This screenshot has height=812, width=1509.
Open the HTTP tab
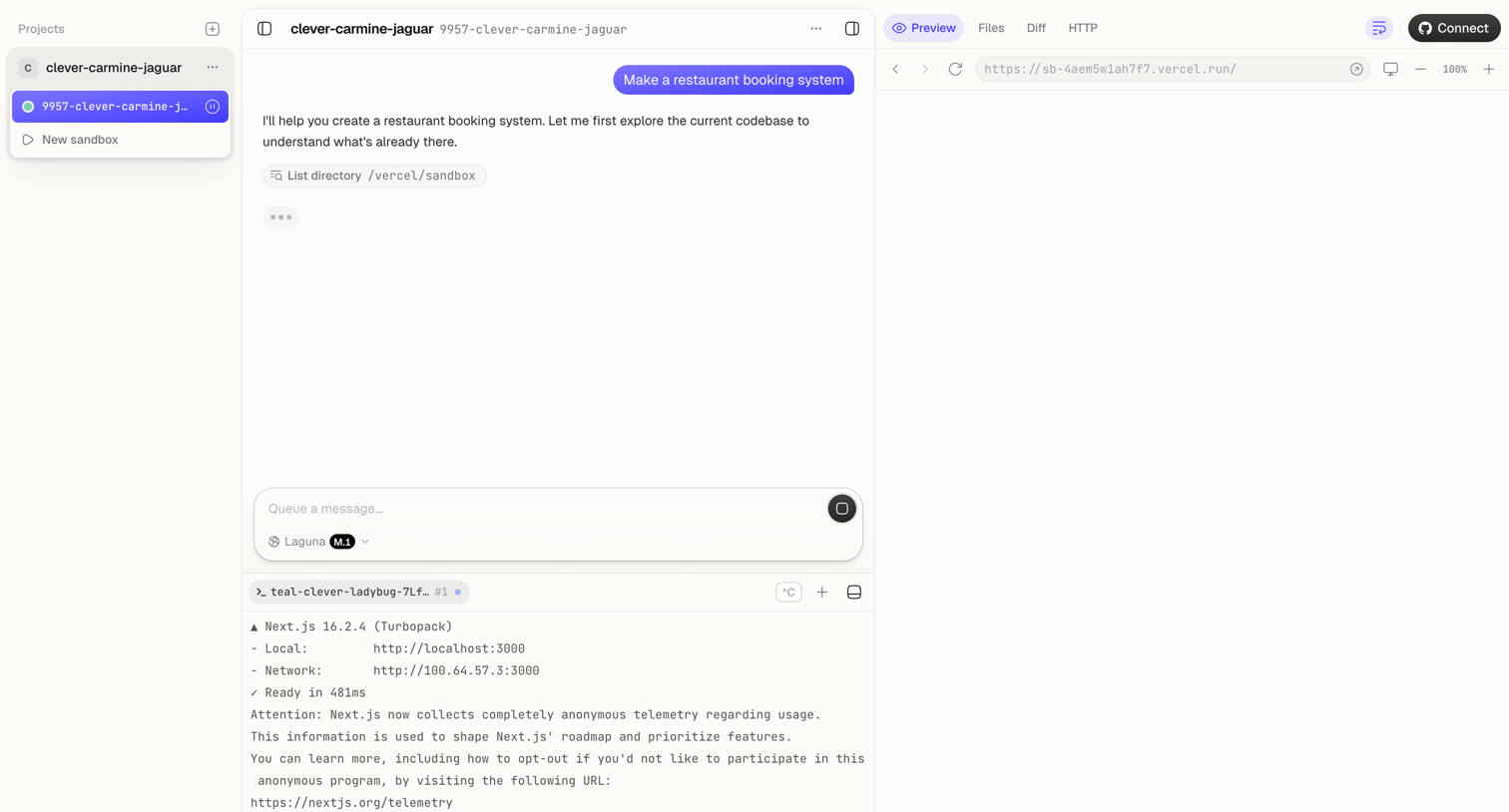coord(1083,28)
